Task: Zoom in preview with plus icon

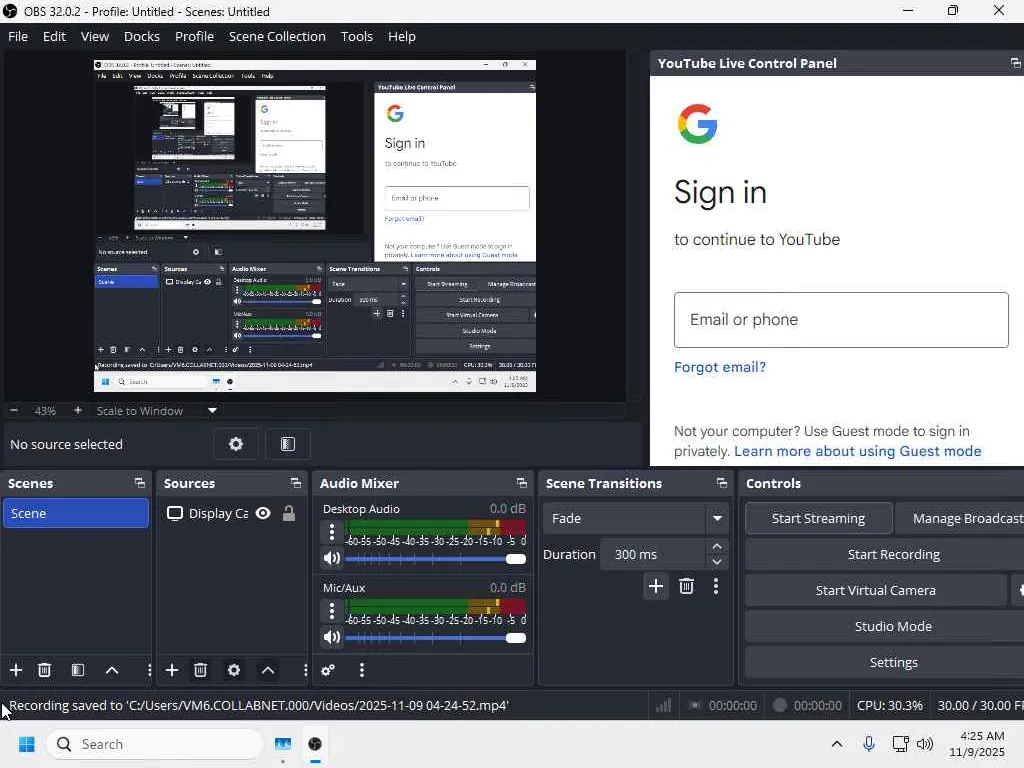Action: [78, 410]
